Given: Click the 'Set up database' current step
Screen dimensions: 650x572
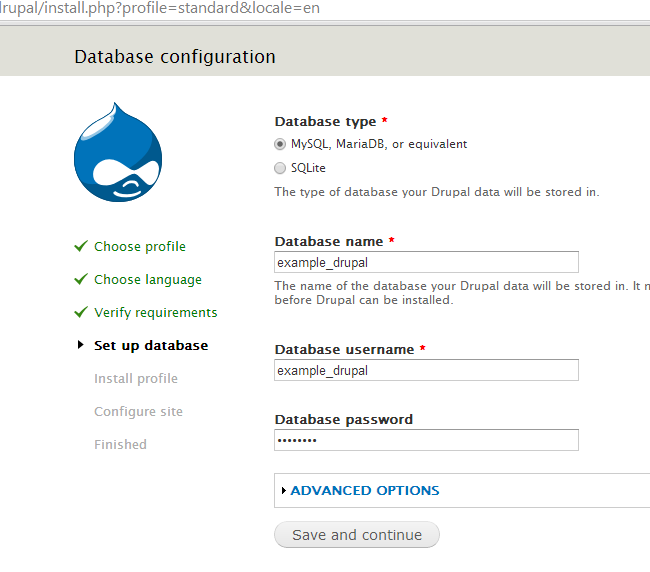Looking at the screenshot, I should pos(151,346).
